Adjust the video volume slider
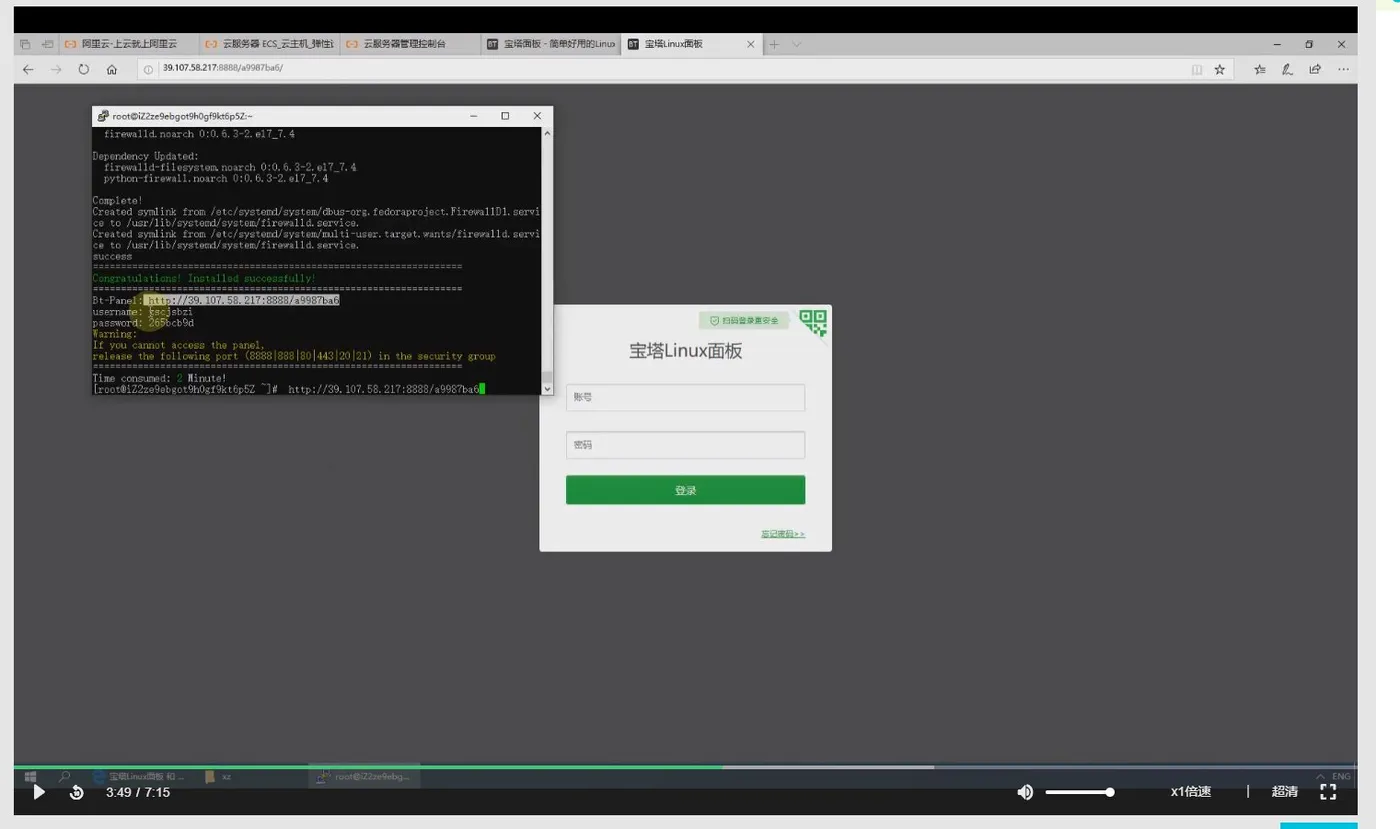This screenshot has width=1400, height=829. [x=1080, y=792]
